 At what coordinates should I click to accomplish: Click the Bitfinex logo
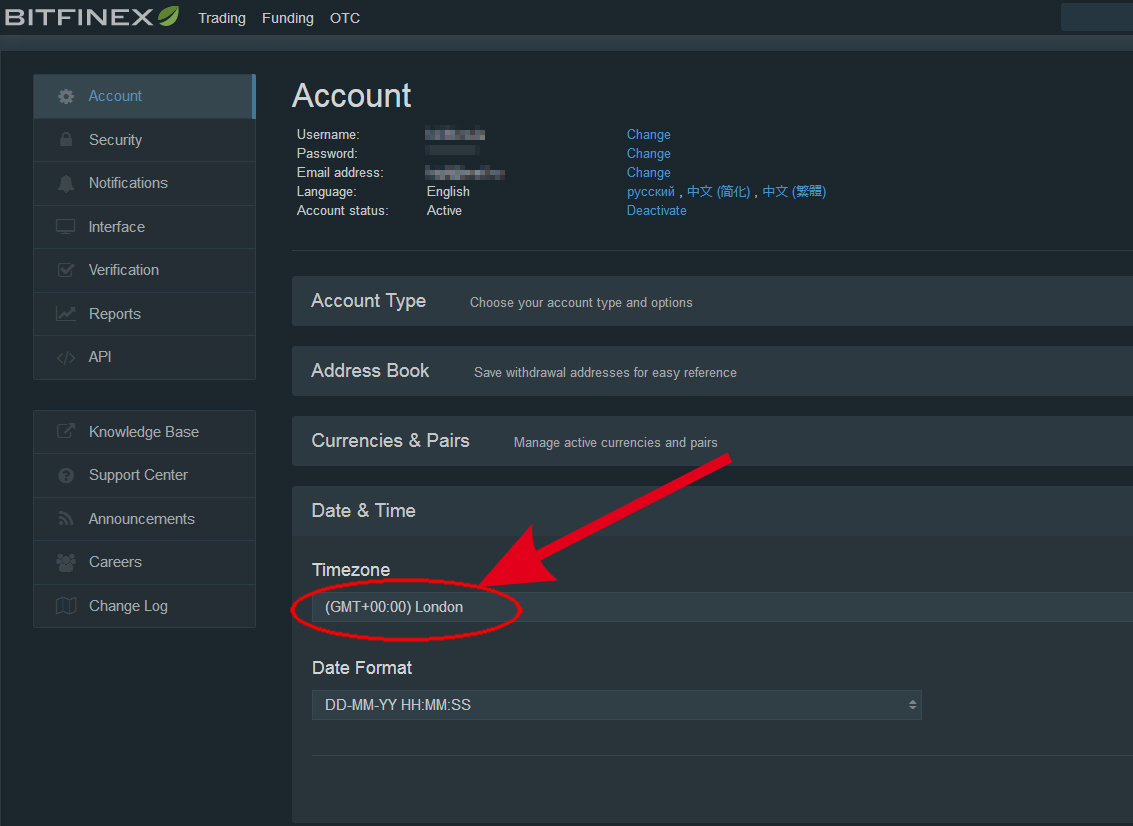92,17
